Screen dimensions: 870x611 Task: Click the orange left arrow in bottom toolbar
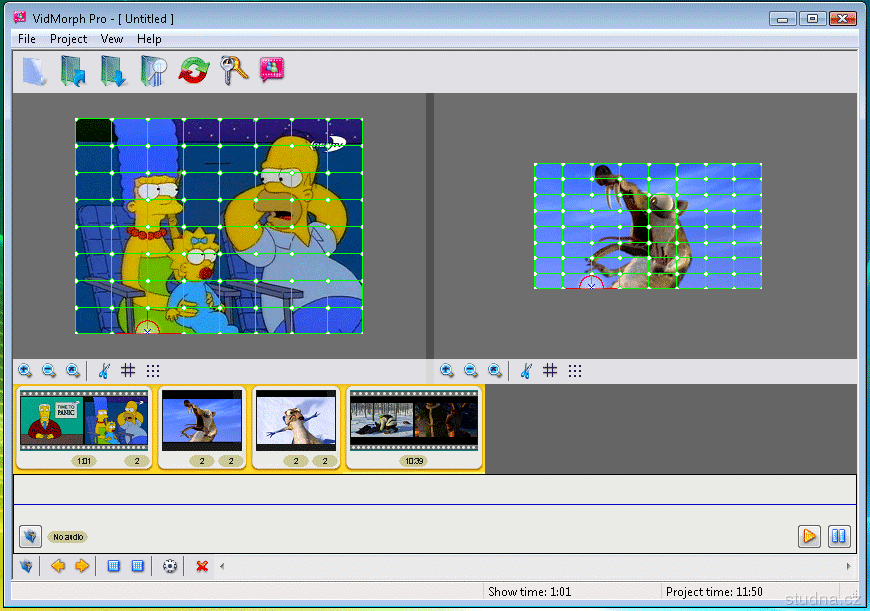[x=58, y=566]
